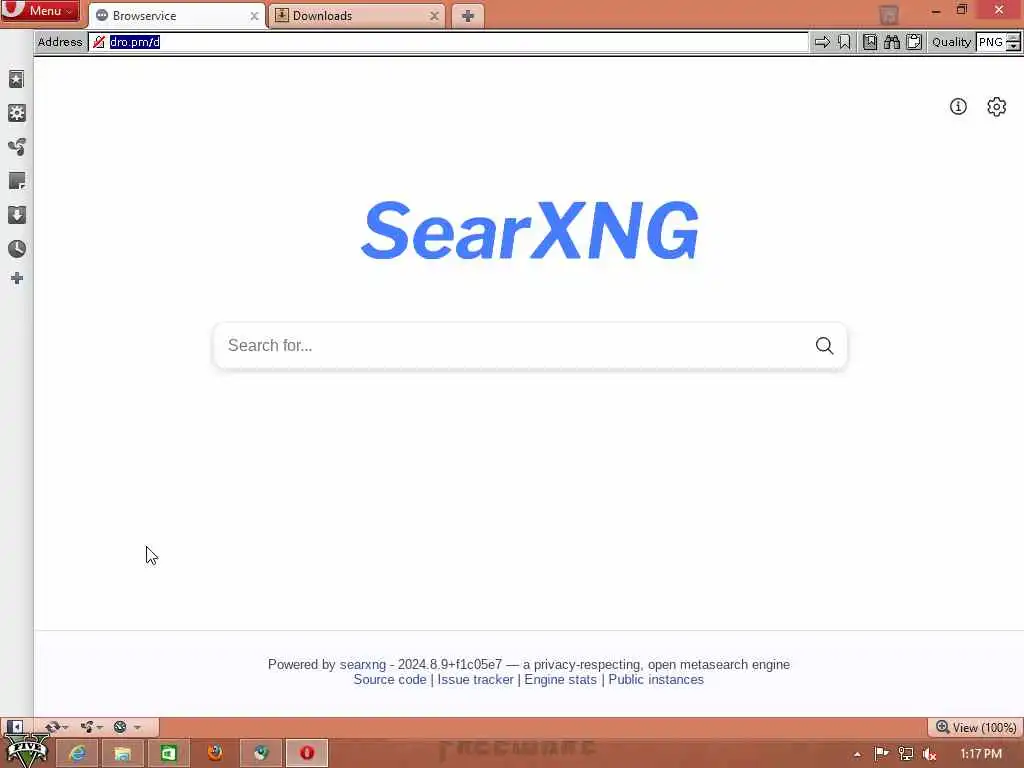This screenshot has height=768, width=1024.
Task: Click the magnifier search submit button
Action: (x=824, y=345)
